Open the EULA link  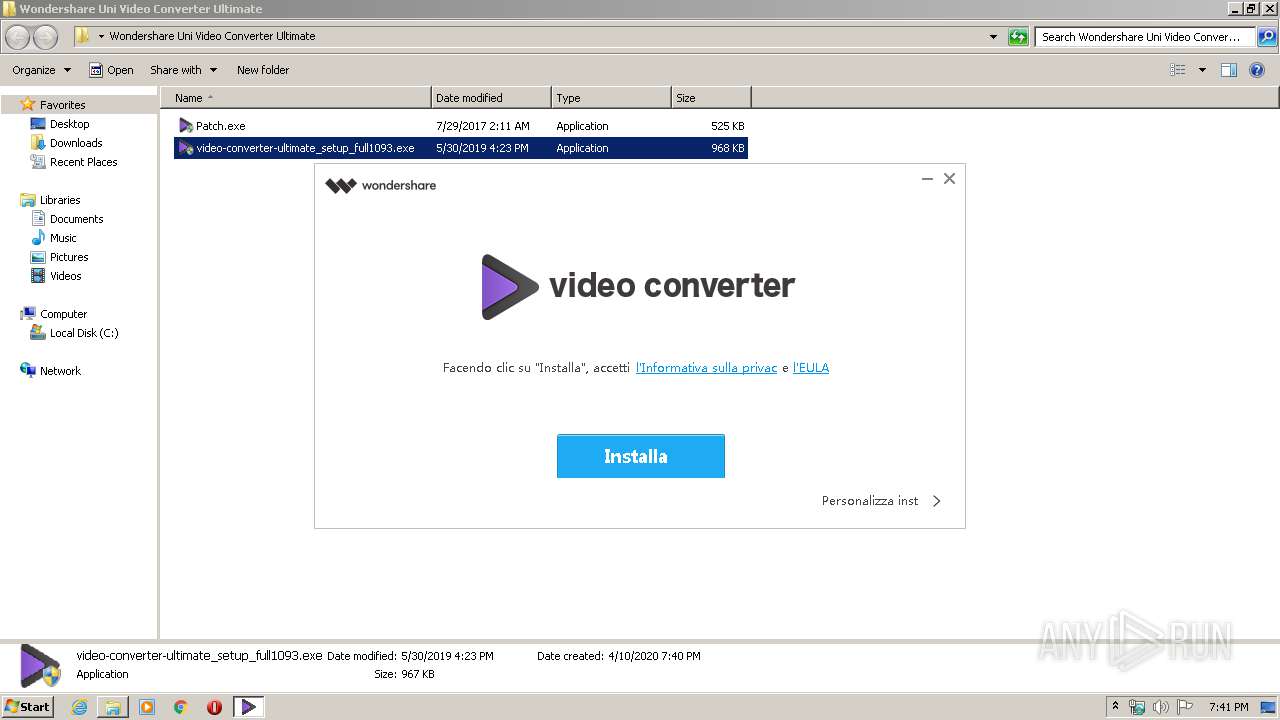coord(811,368)
